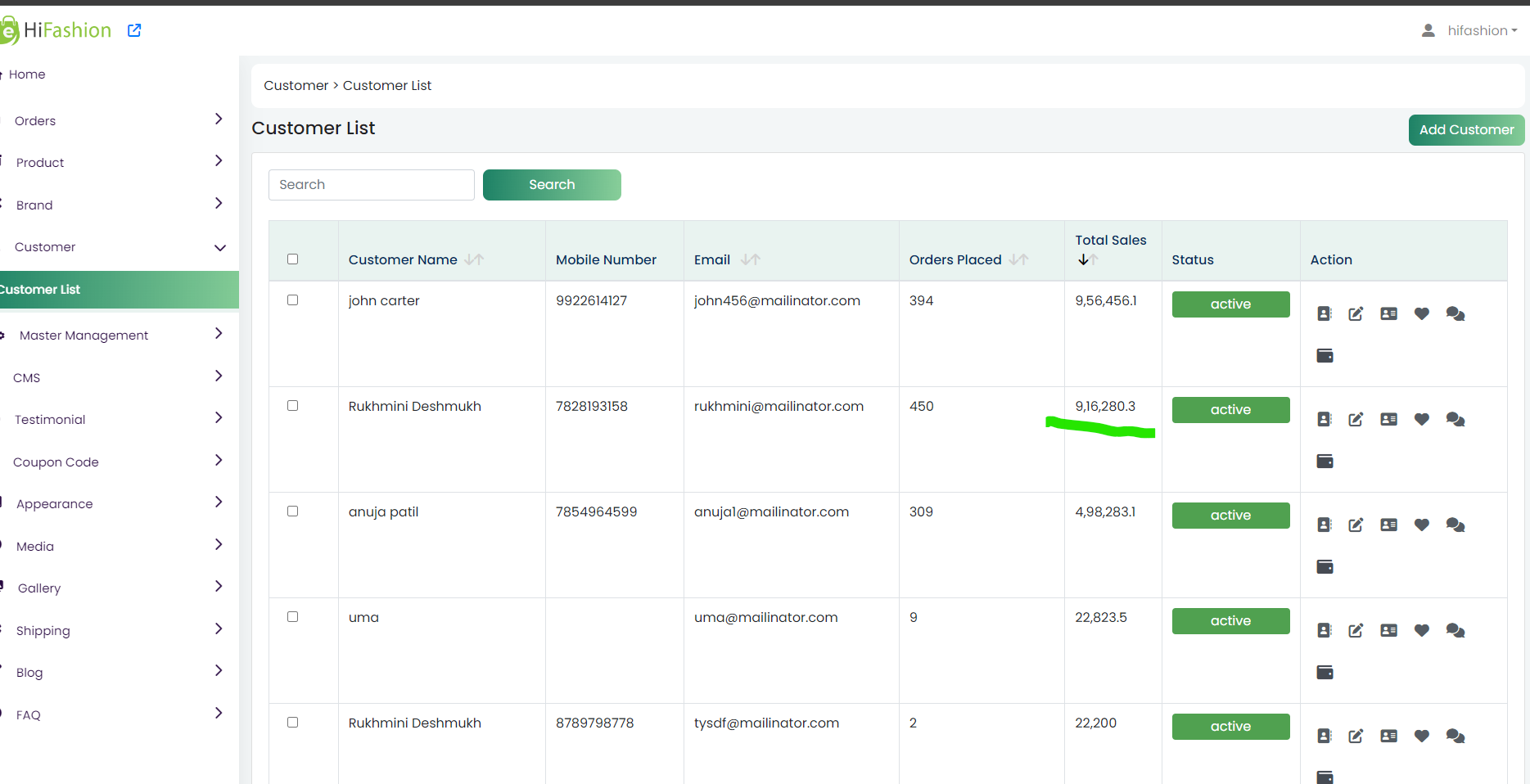Expand the Product menu chevron
The height and width of the screenshot is (784, 1530).
click(x=219, y=161)
